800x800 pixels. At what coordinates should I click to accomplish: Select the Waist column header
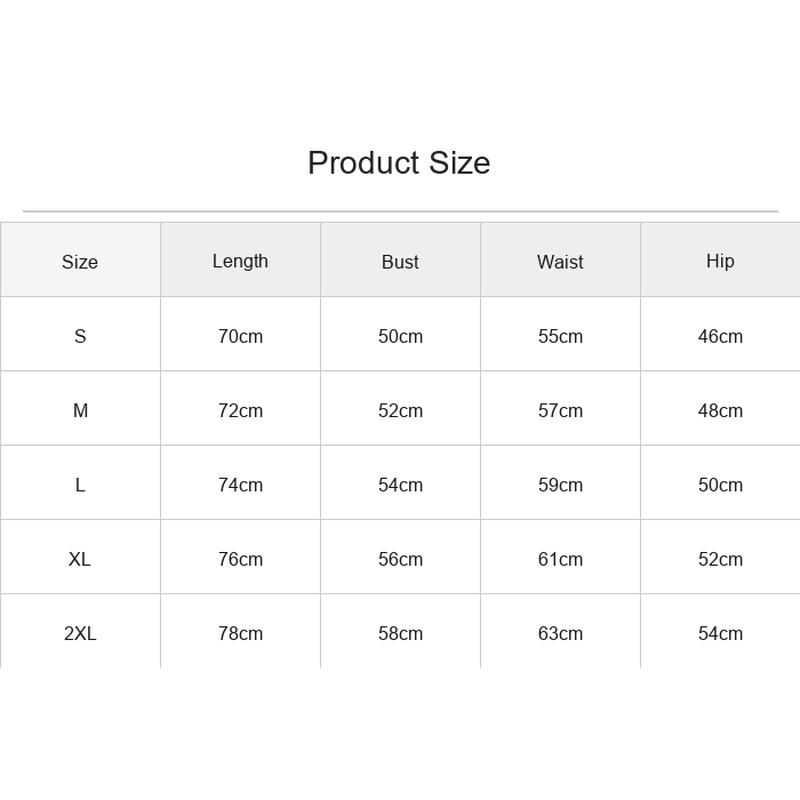(560, 262)
